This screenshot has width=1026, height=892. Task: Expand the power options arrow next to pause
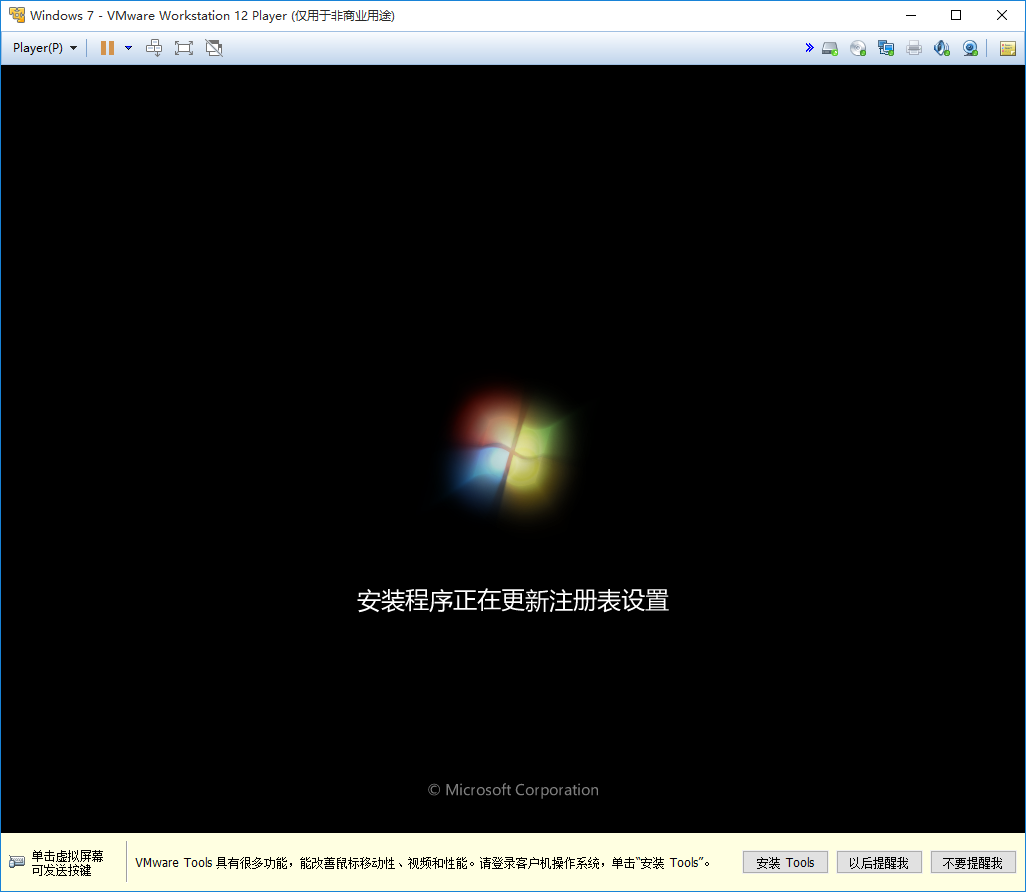128,48
